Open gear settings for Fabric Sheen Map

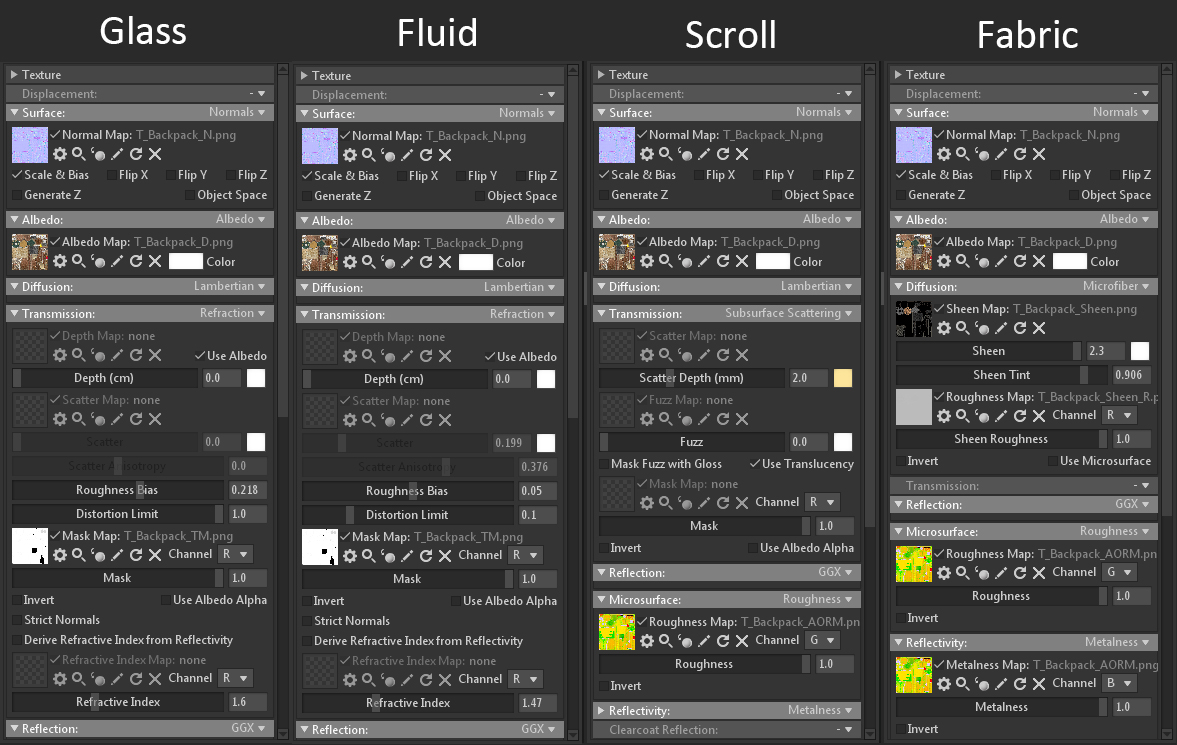[944, 327]
